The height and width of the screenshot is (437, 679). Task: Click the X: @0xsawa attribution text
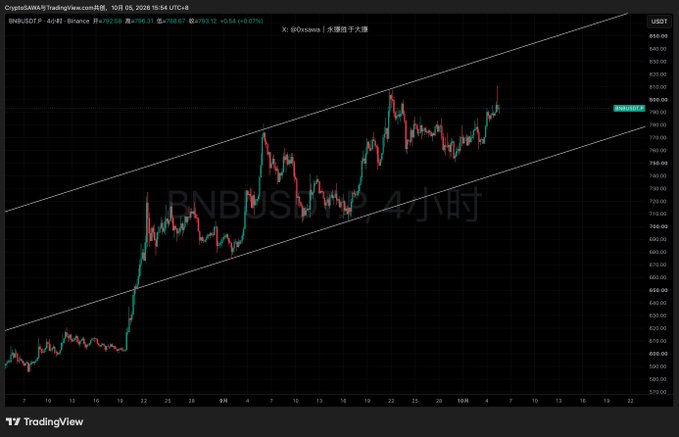click(x=325, y=29)
